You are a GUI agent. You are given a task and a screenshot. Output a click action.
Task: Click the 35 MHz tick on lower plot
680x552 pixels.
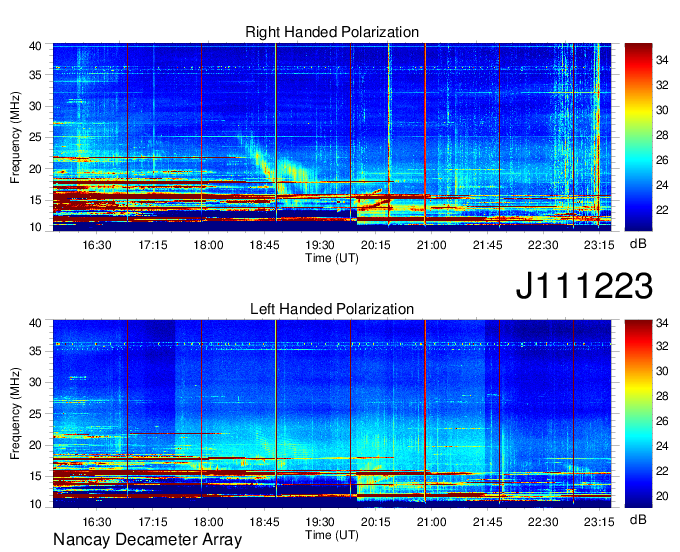point(35,351)
